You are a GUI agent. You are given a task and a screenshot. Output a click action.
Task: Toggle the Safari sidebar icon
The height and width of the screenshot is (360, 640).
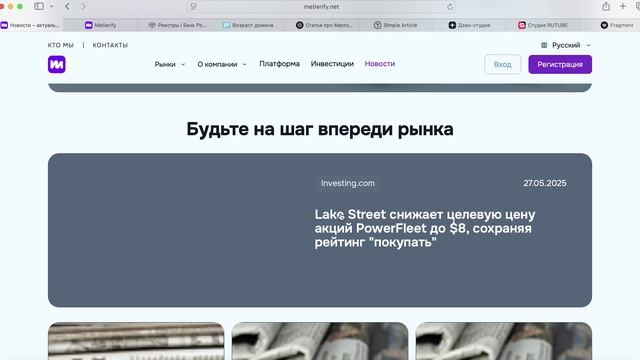coord(39,7)
